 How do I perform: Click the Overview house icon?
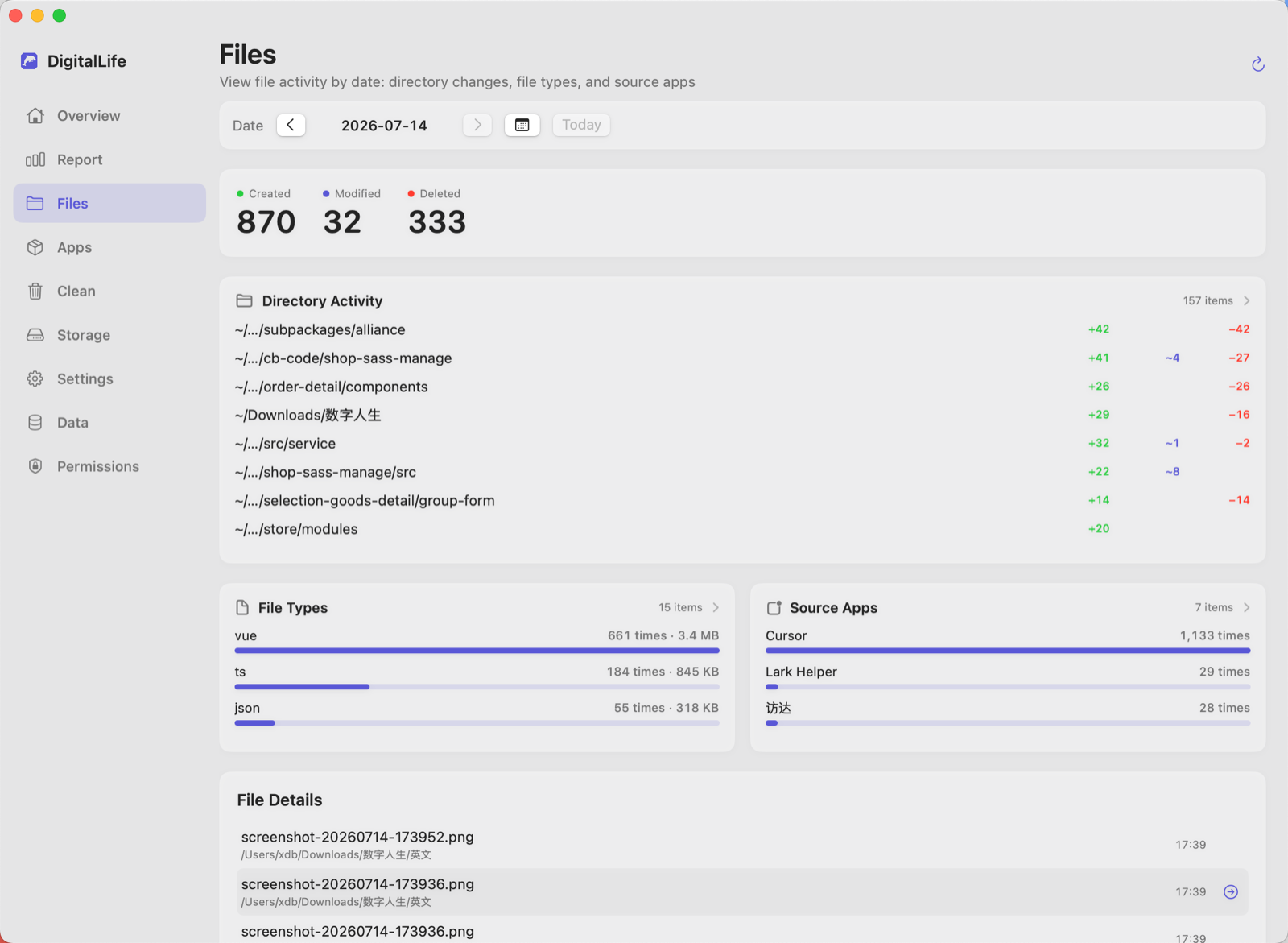click(35, 116)
